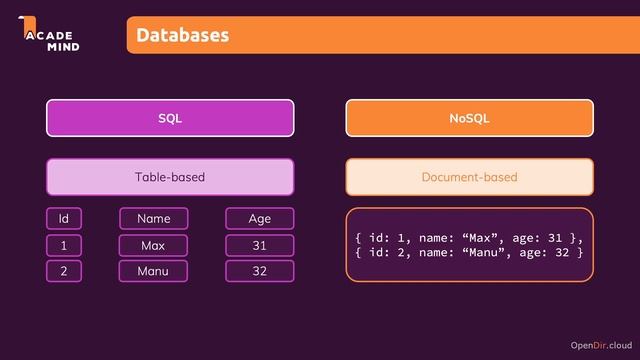Click the Name column header cell
Viewport: 640px width, 360px height.
point(154,219)
